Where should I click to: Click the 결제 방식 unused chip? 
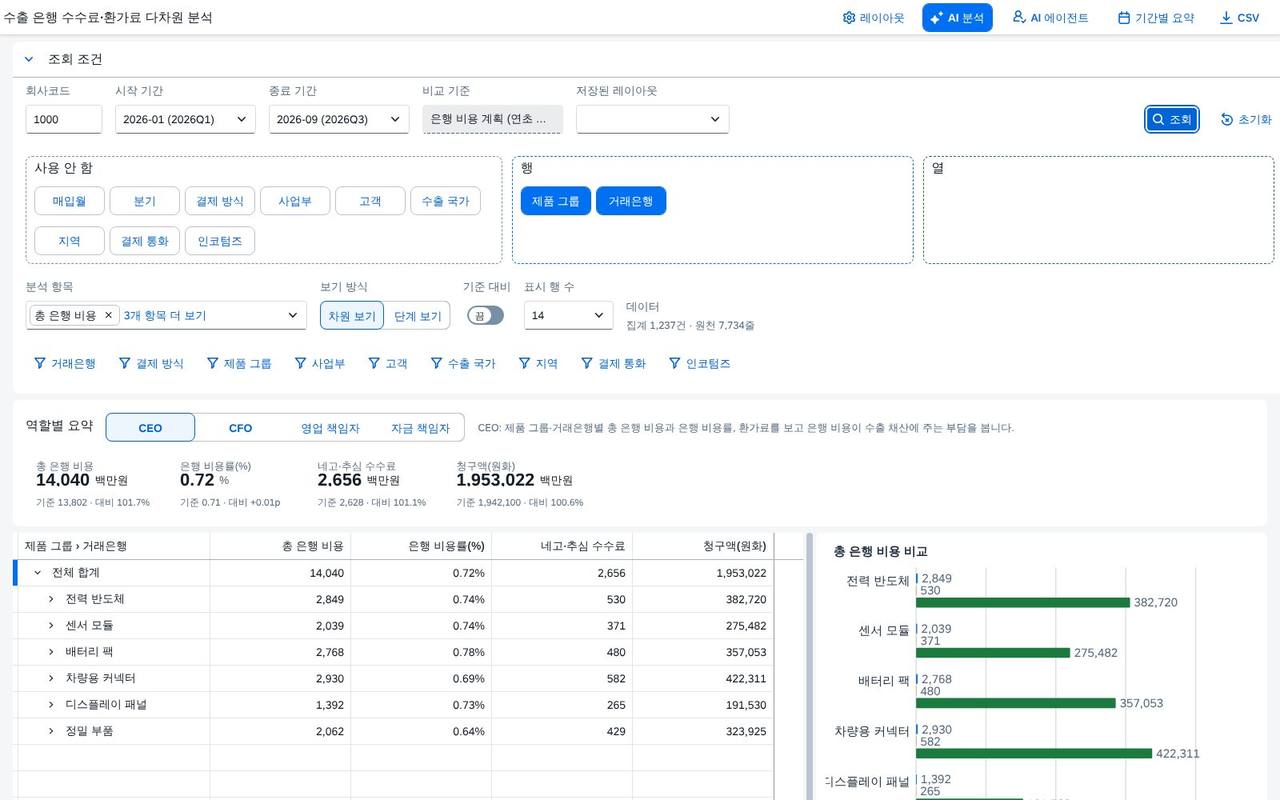point(220,201)
